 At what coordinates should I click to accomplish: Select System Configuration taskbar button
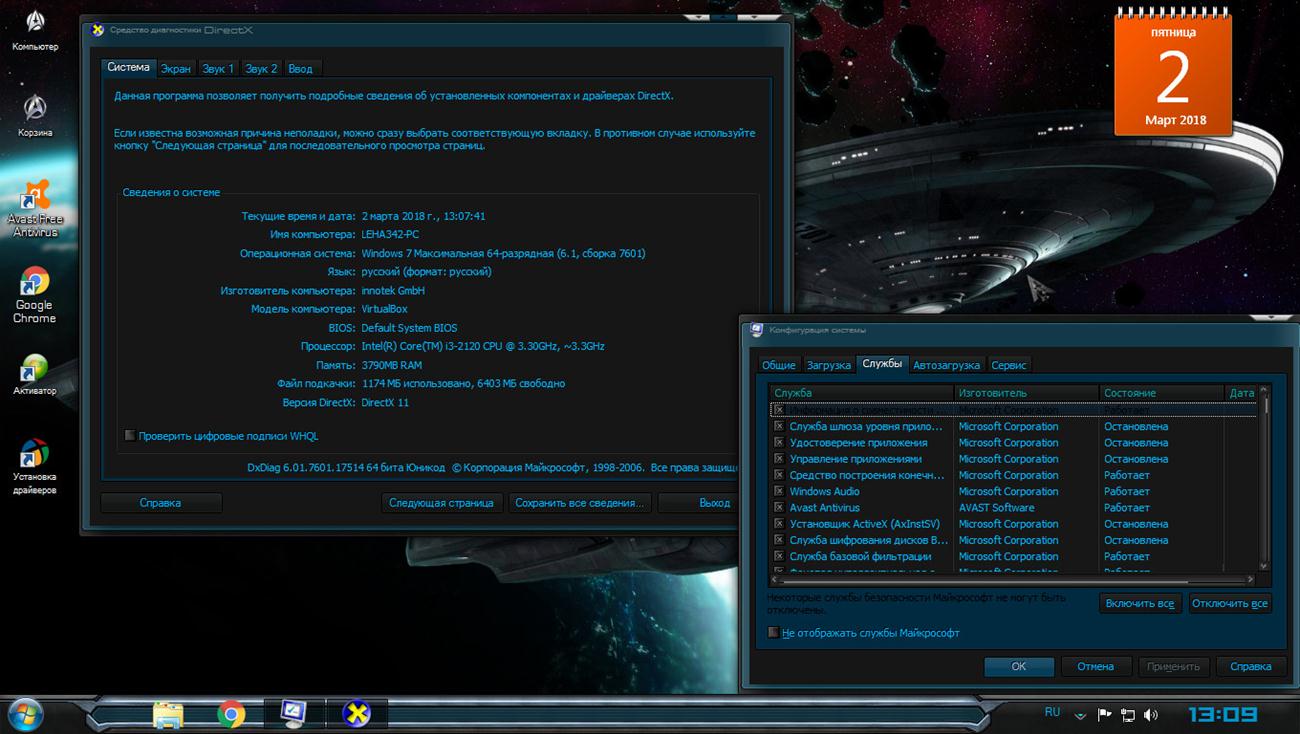pyautogui.click(x=294, y=713)
